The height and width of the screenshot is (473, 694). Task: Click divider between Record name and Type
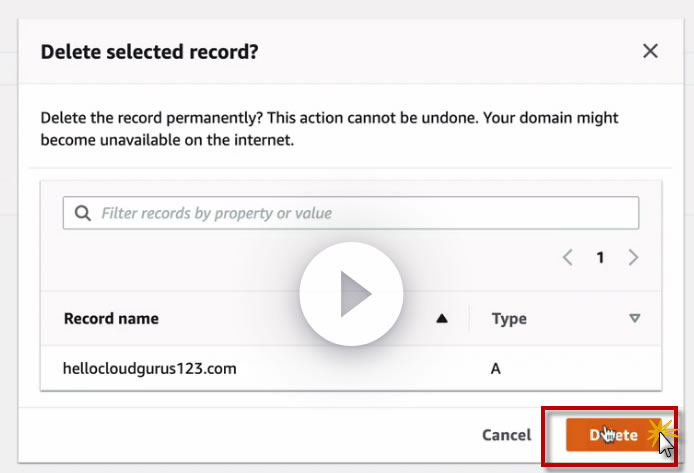pyautogui.click(x=470, y=319)
